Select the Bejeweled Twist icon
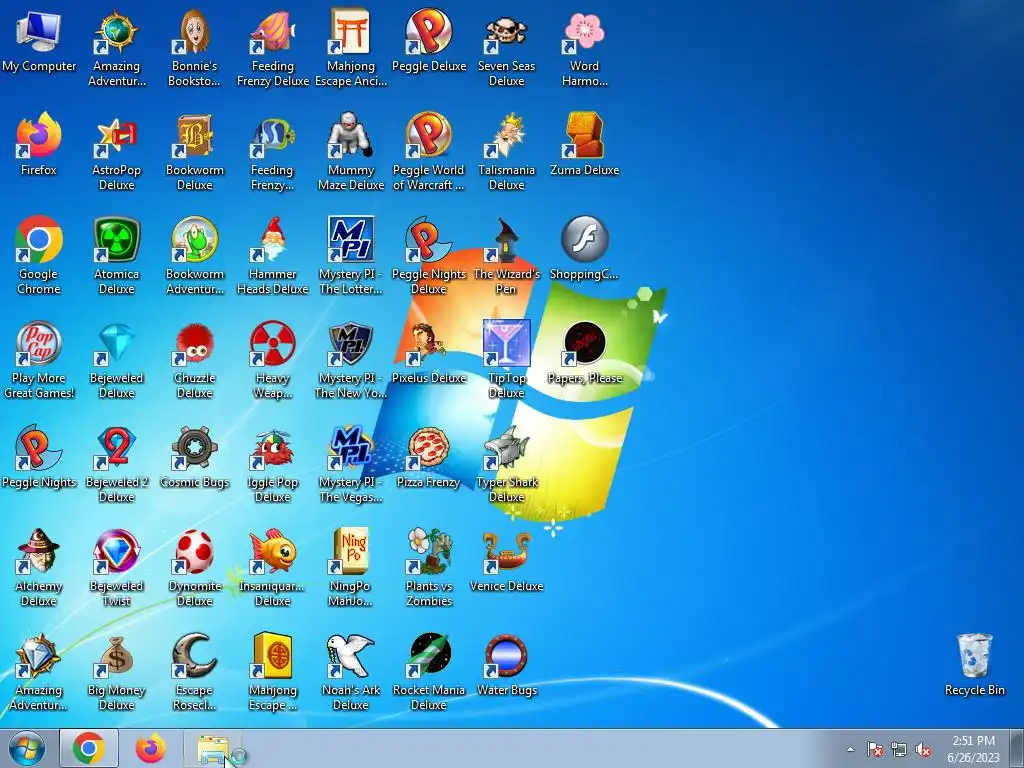Screen dimensions: 1024x768 point(116,567)
